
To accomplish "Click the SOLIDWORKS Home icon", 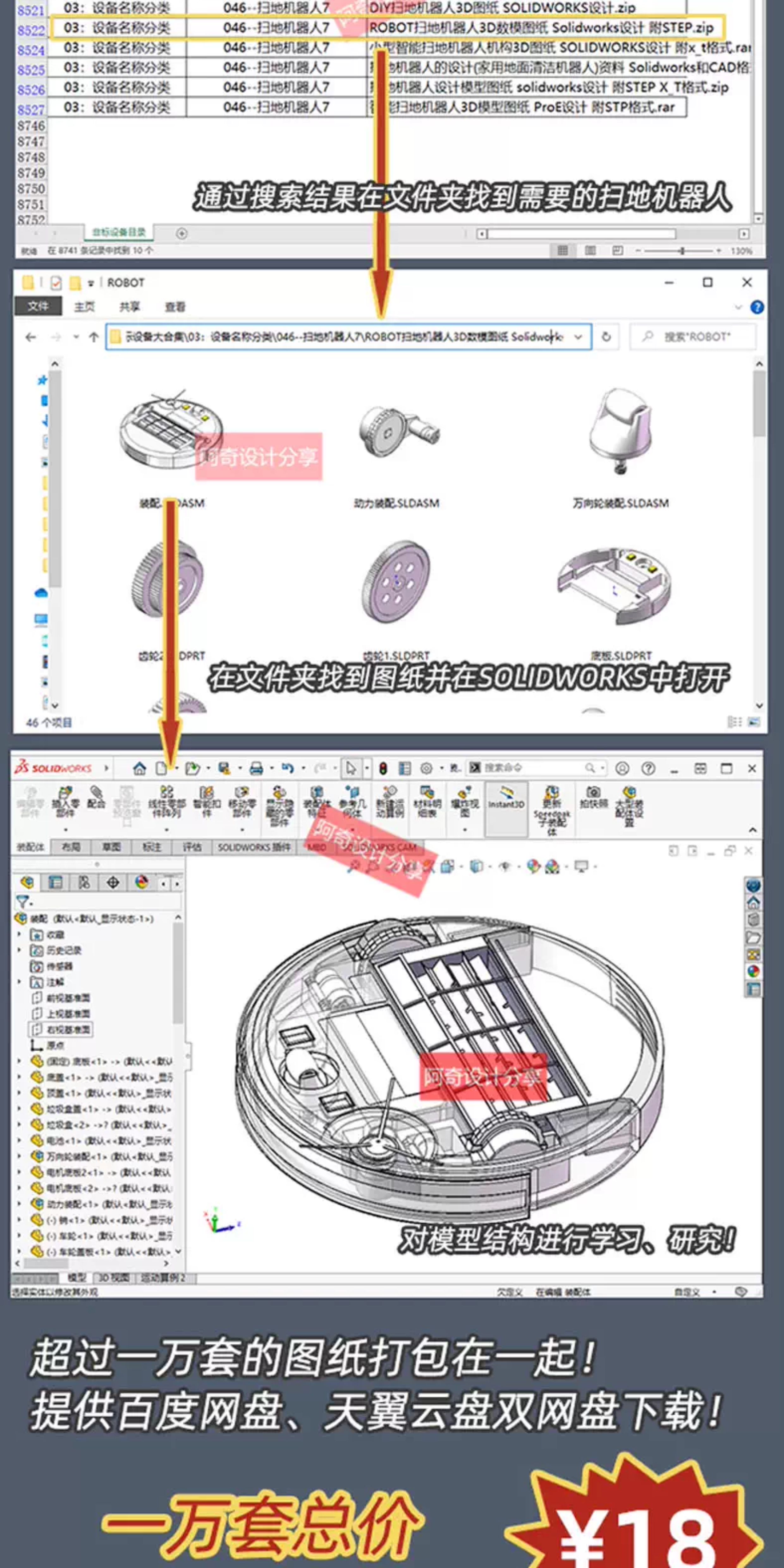I will point(139,769).
